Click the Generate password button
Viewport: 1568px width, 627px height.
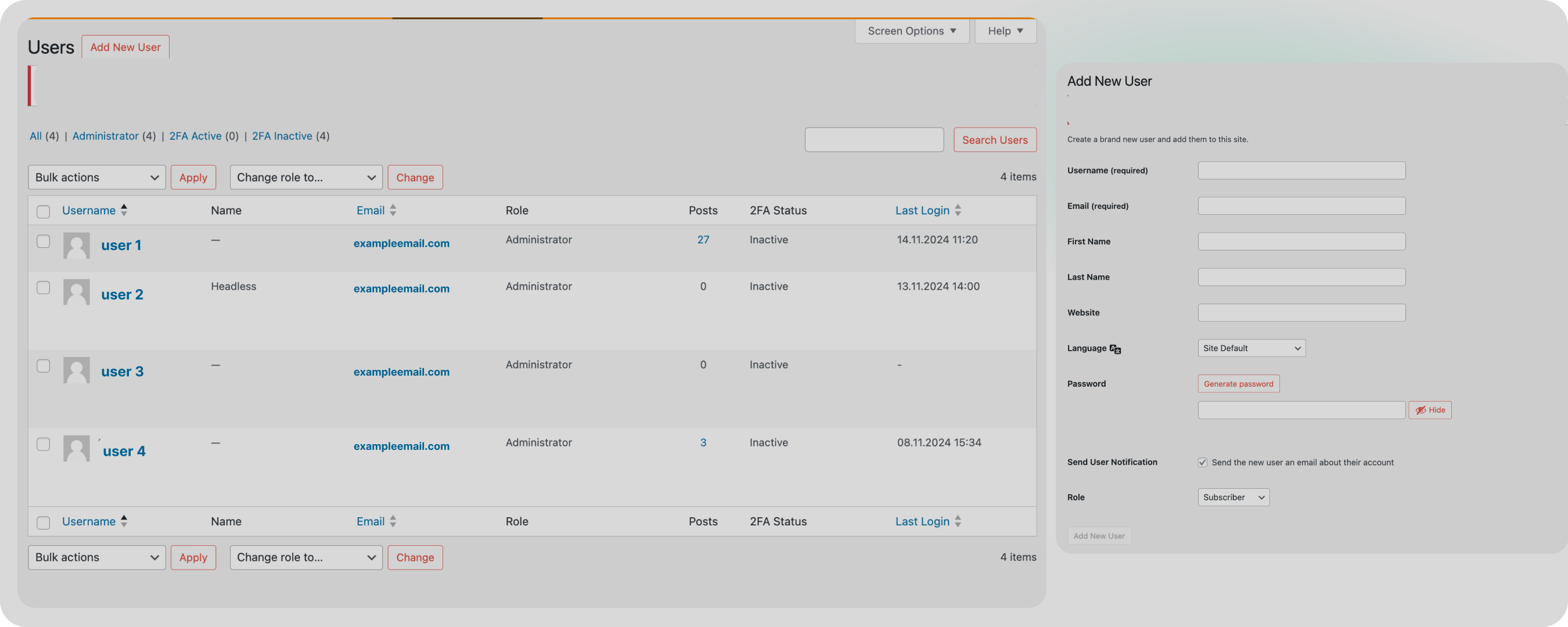(1238, 384)
